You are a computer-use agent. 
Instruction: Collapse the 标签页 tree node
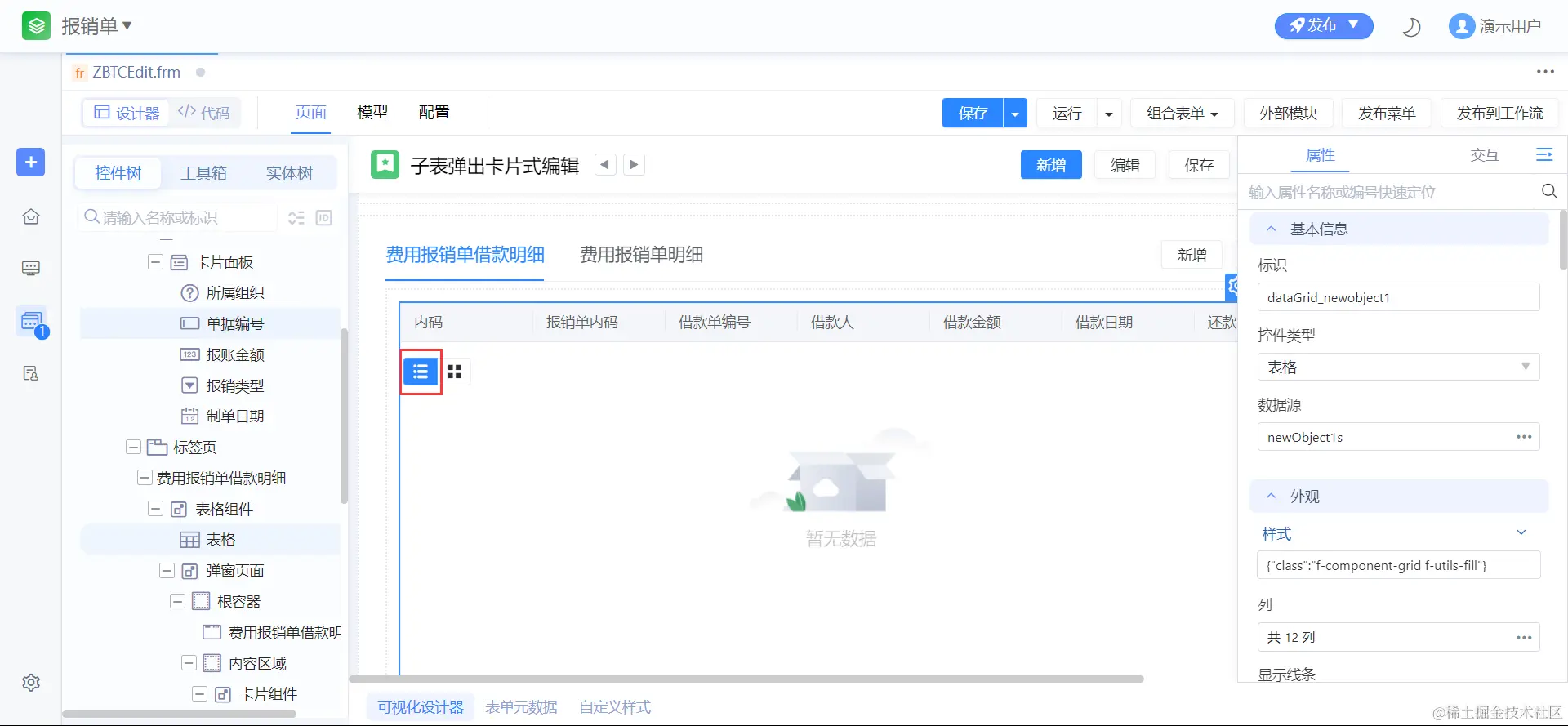pyautogui.click(x=133, y=448)
